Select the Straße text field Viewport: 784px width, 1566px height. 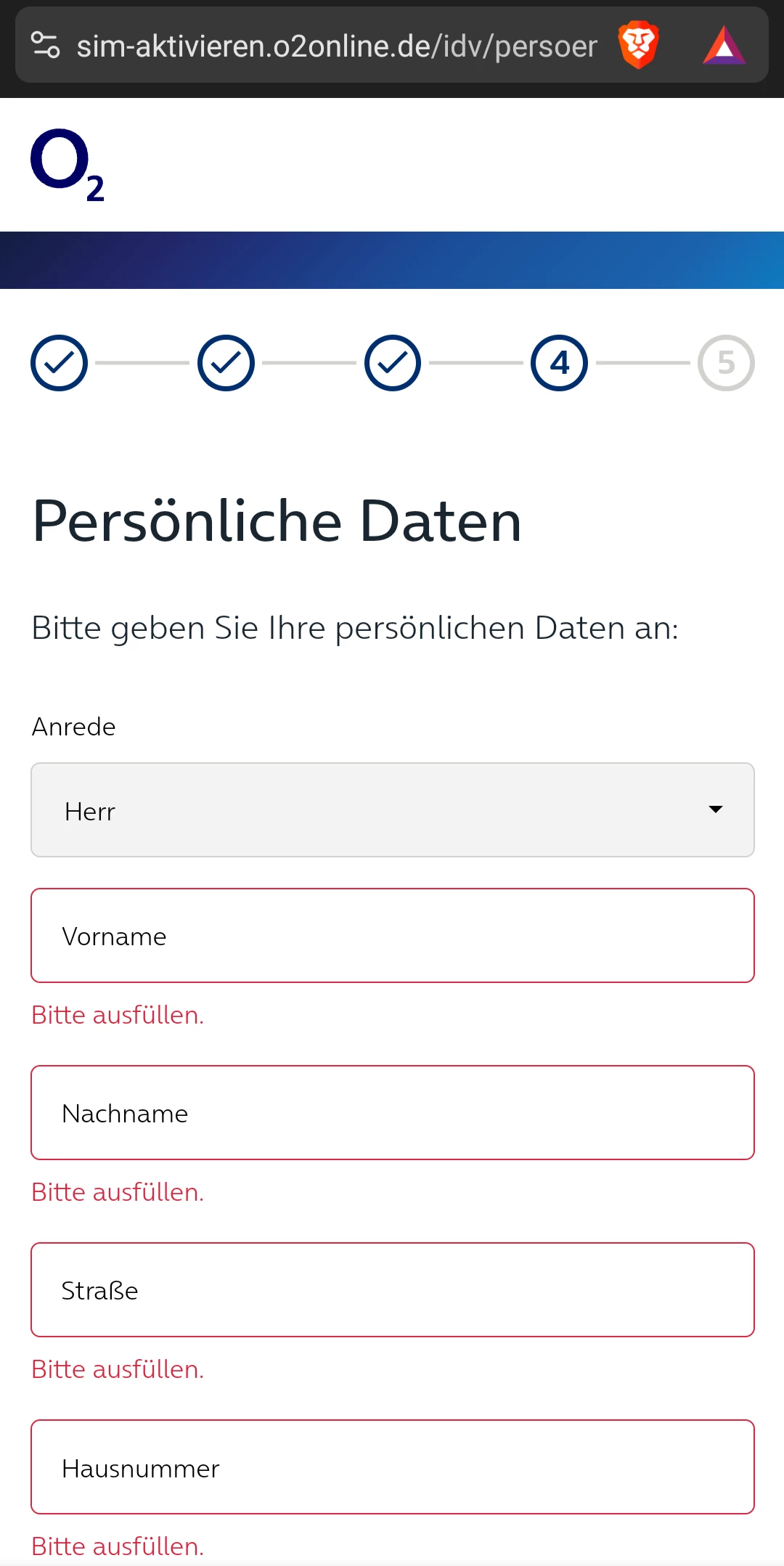tap(392, 1290)
